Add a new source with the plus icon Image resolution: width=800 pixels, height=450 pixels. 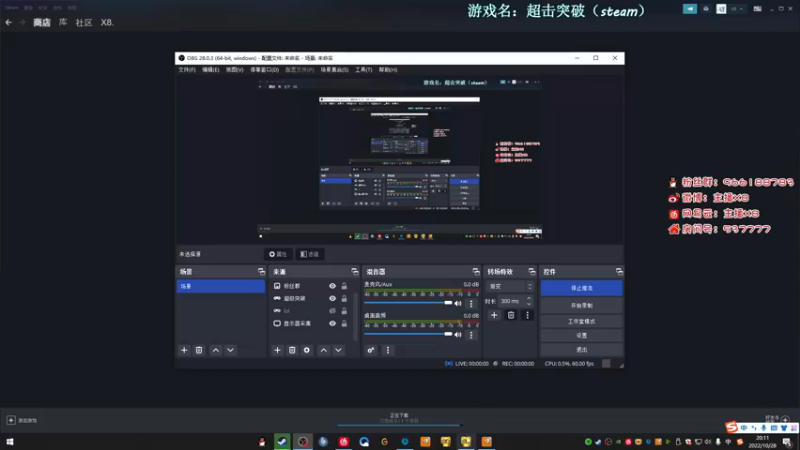click(x=278, y=351)
